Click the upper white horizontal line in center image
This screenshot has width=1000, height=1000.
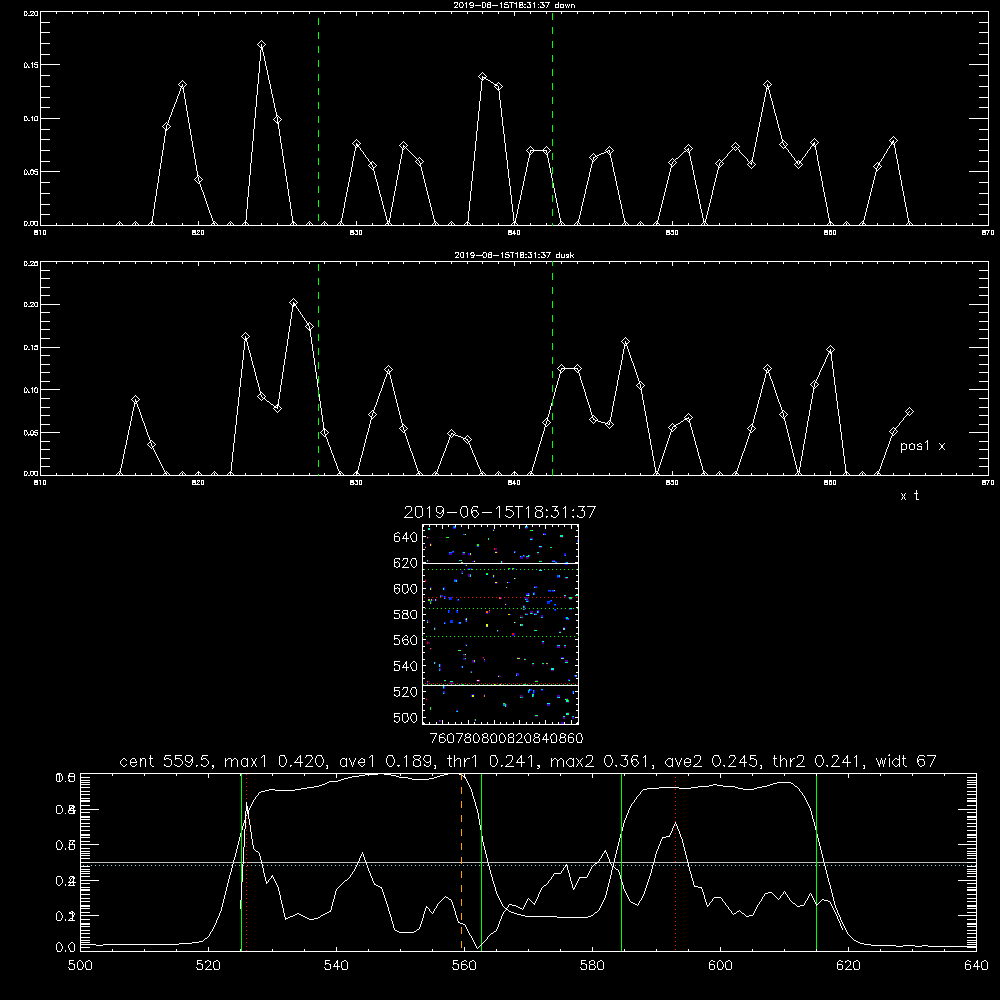[501, 563]
